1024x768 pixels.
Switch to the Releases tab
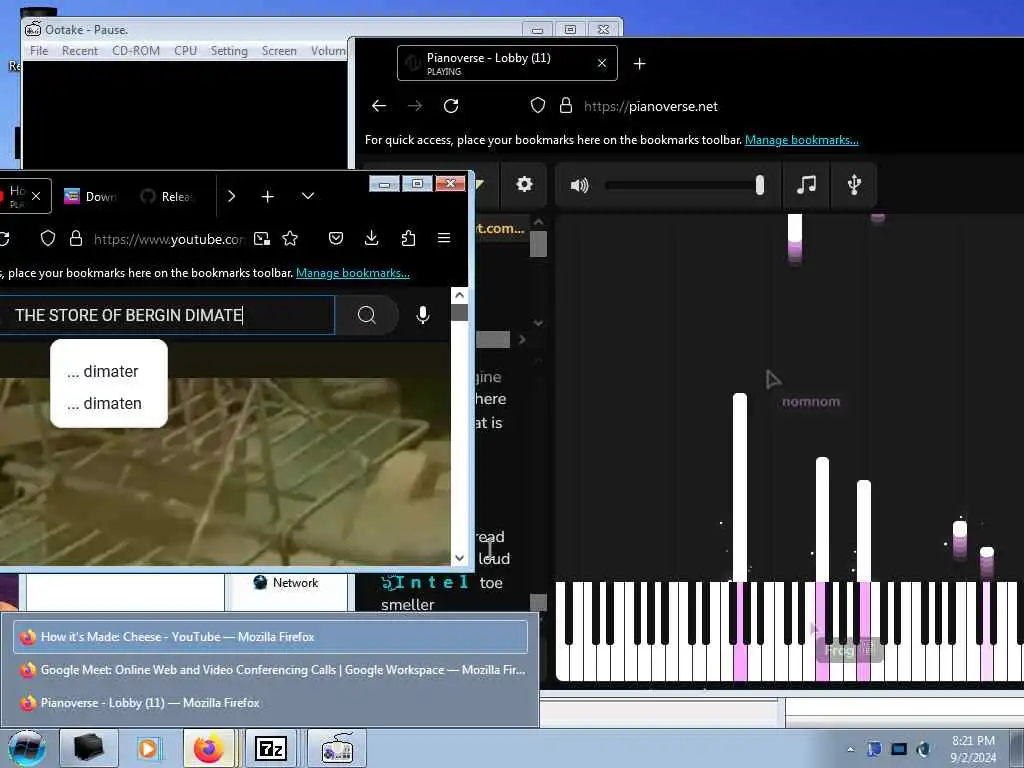pyautogui.click(x=168, y=197)
